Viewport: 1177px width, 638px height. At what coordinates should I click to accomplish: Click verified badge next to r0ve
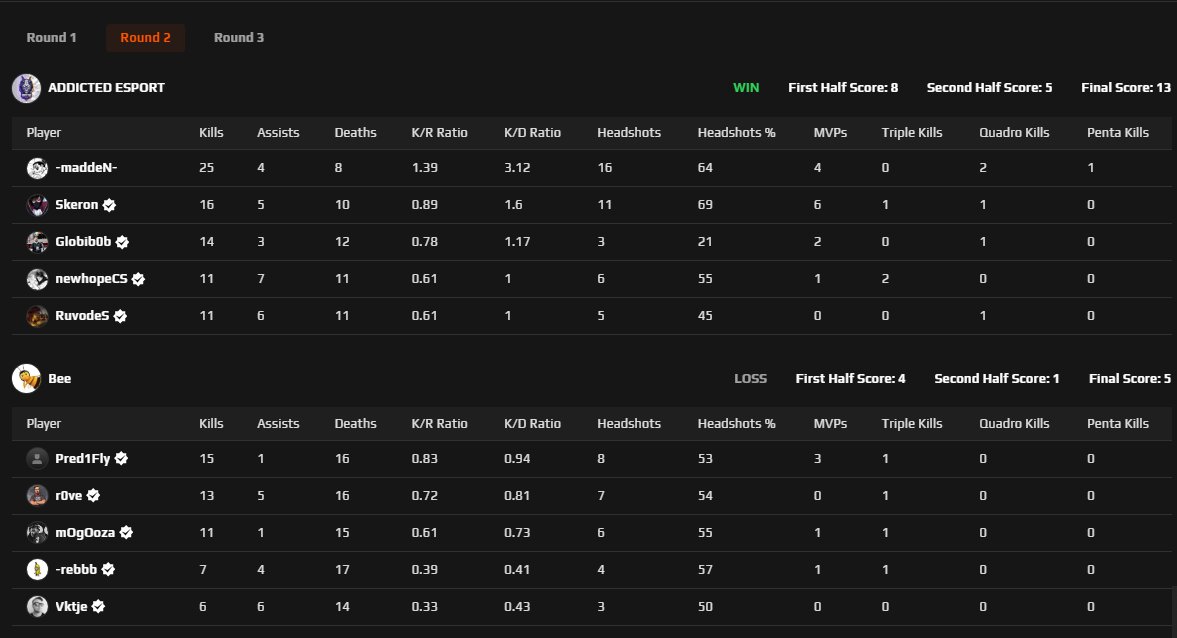click(93, 495)
